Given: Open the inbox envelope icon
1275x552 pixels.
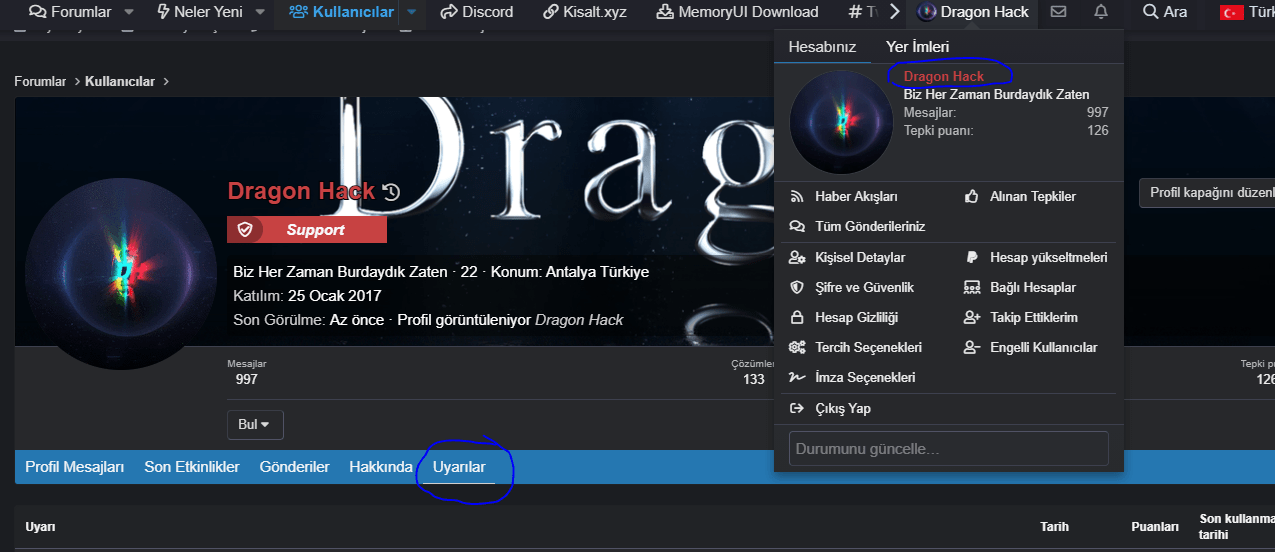Looking at the screenshot, I should 1058,13.
